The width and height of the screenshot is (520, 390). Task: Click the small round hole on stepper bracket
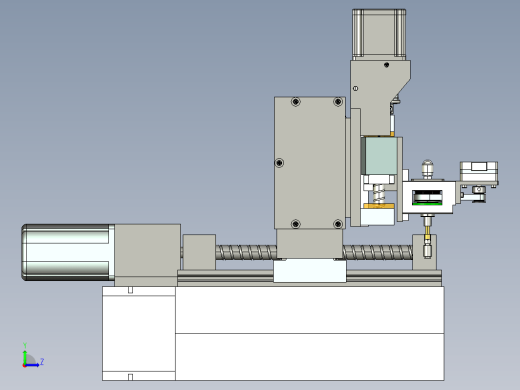pos(355,88)
